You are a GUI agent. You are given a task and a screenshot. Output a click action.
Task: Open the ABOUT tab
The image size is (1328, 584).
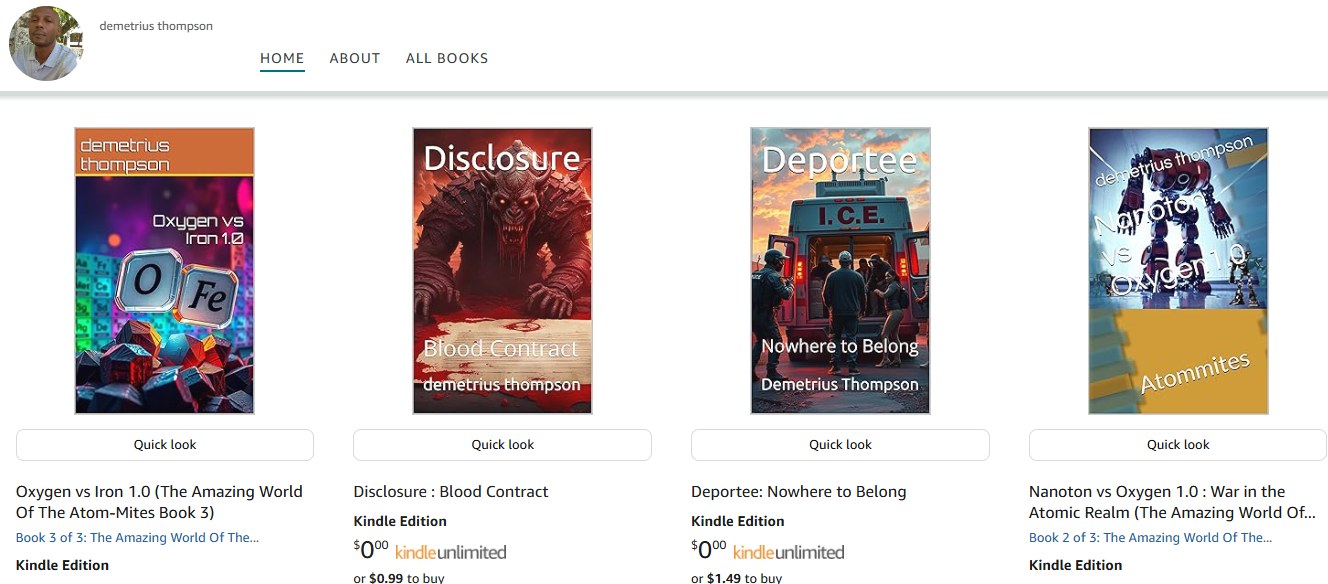click(355, 59)
